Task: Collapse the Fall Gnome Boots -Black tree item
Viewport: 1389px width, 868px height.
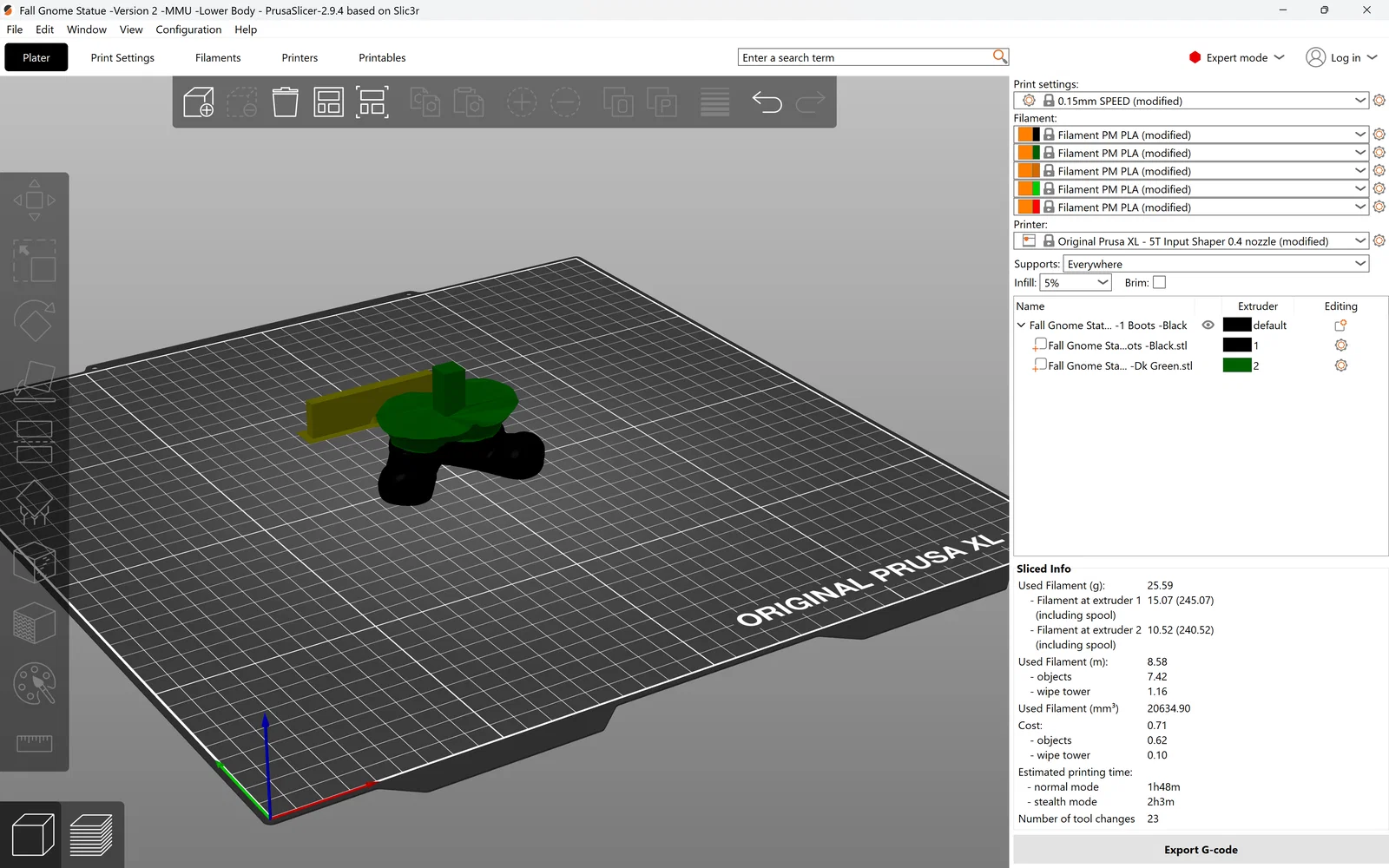Action: click(x=1021, y=325)
